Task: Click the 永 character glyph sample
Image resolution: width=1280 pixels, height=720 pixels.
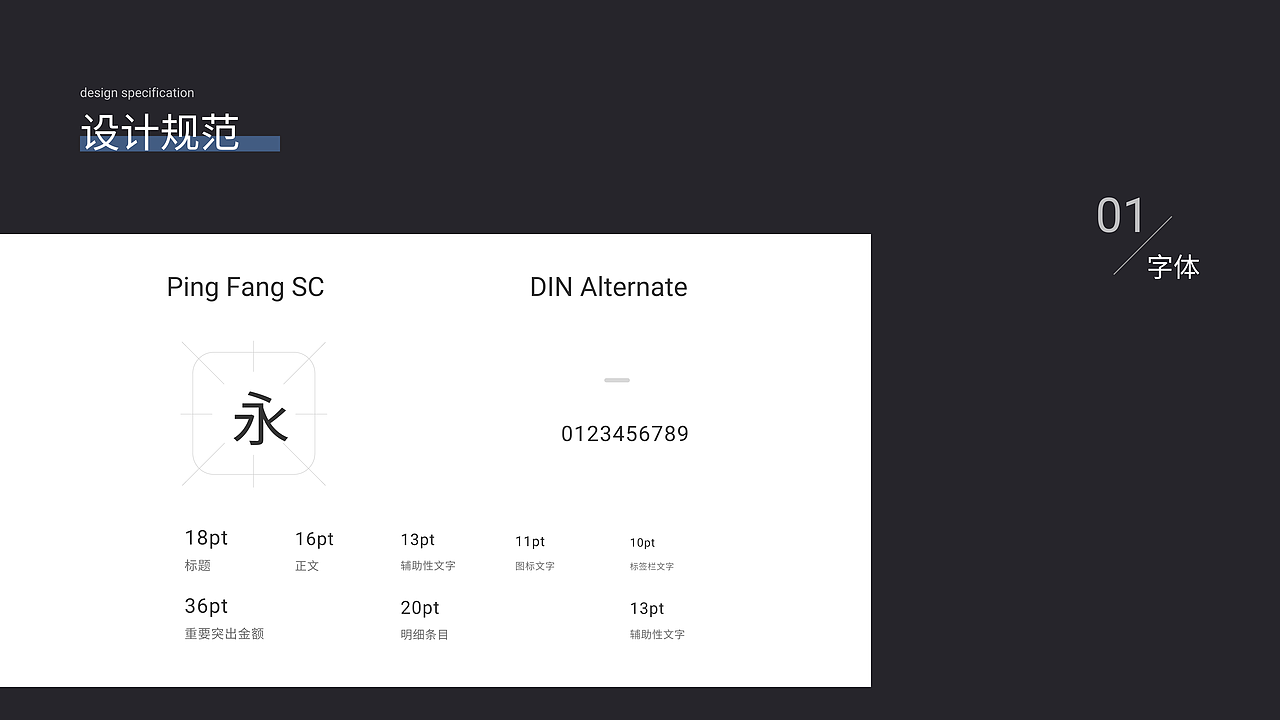Action: pos(260,418)
